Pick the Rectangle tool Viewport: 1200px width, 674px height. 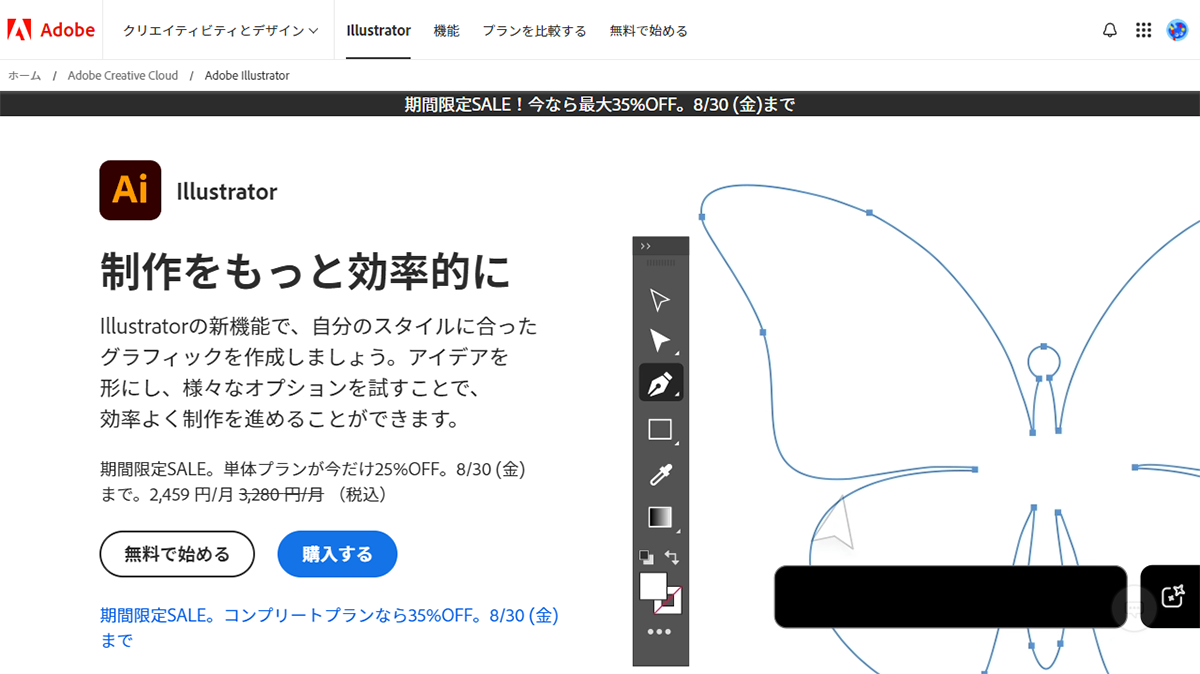660,428
